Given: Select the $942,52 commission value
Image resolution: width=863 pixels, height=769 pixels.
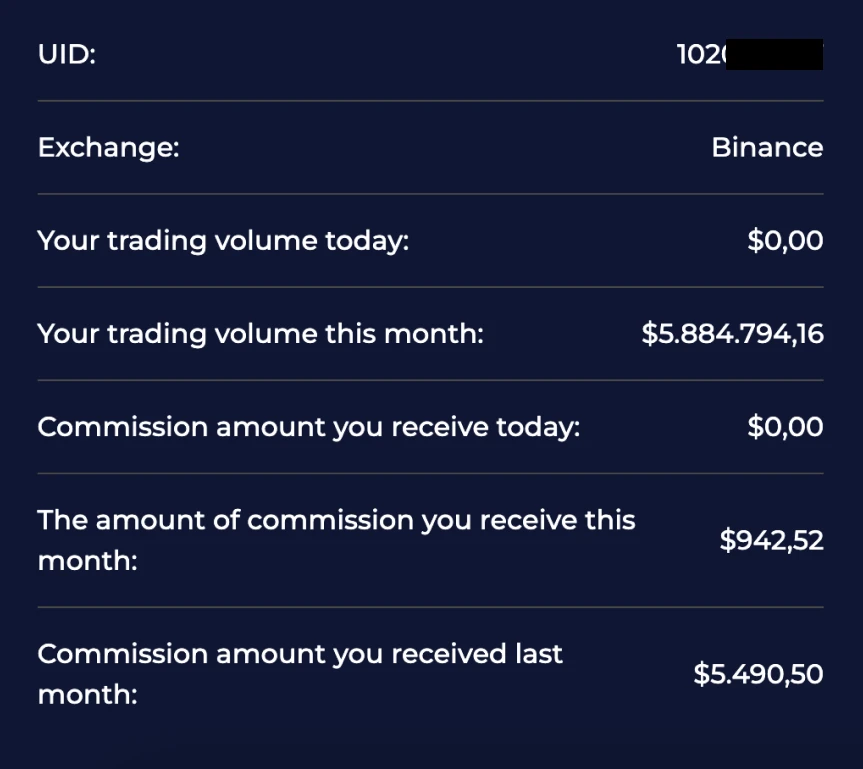Looking at the screenshot, I should [771, 541].
